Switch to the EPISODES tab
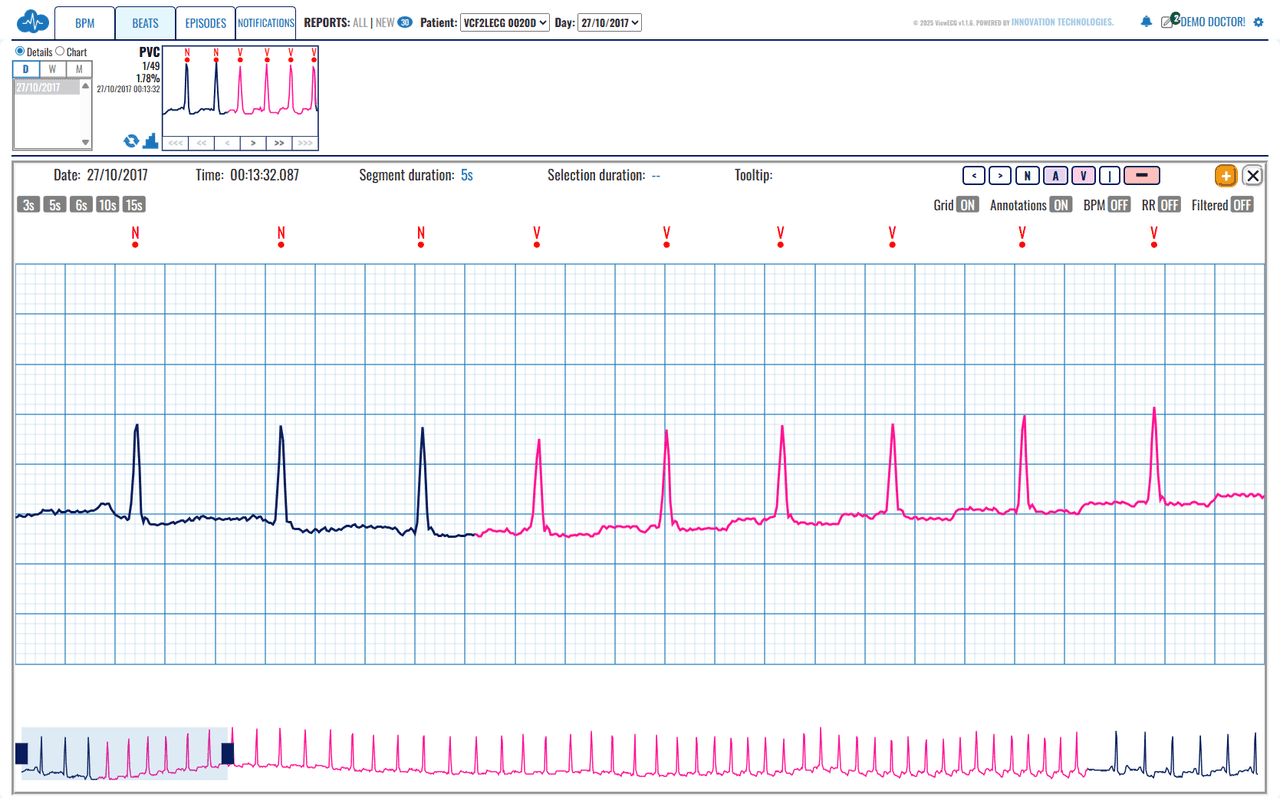Viewport: 1280px width, 798px height. tap(205, 21)
